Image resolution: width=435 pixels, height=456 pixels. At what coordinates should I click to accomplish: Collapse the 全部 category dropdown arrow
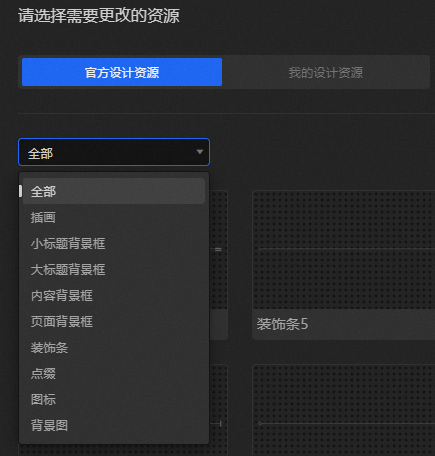pos(199,152)
